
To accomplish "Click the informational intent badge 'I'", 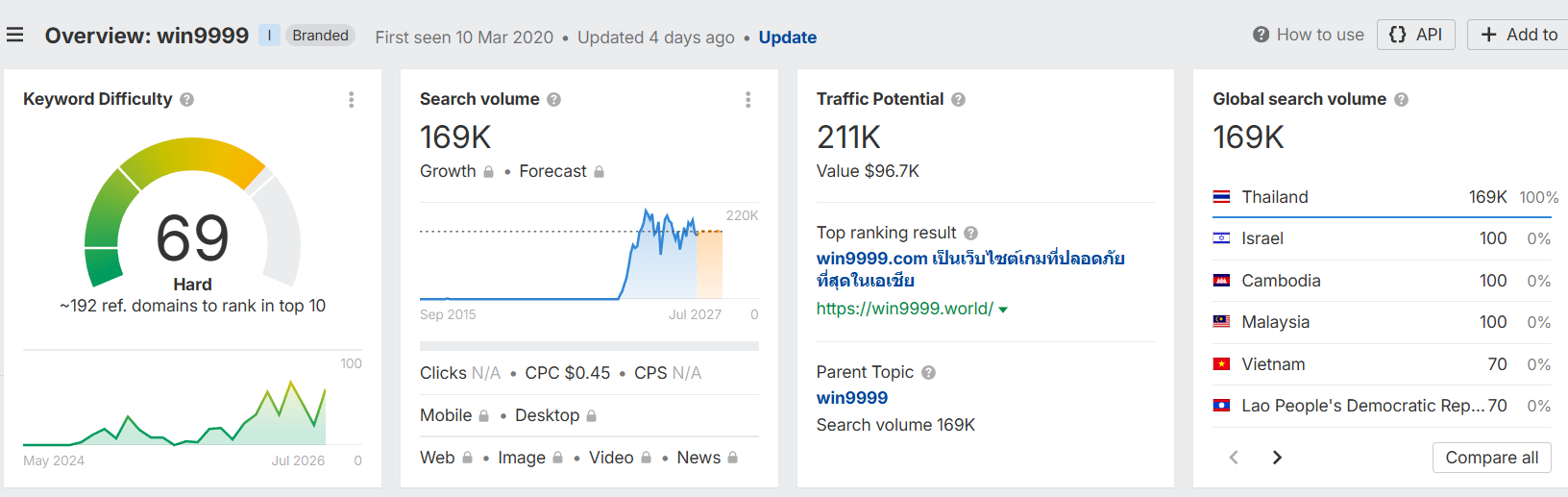I will point(269,36).
